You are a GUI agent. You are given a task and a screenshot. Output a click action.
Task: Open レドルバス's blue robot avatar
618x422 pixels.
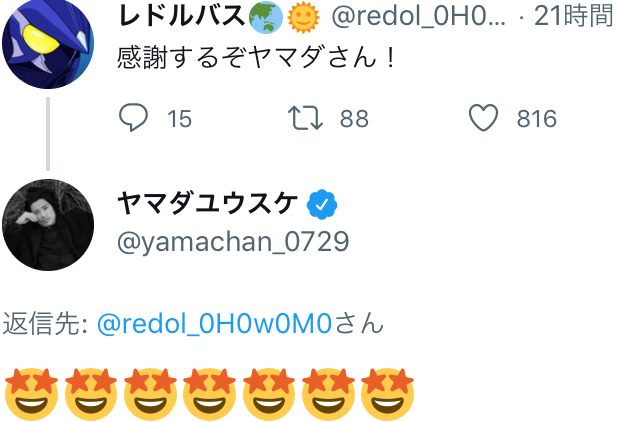click(x=48, y=44)
